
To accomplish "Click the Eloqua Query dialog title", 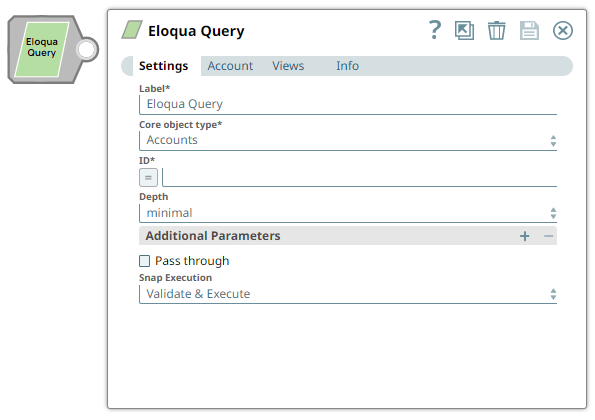I will (196, 31).
